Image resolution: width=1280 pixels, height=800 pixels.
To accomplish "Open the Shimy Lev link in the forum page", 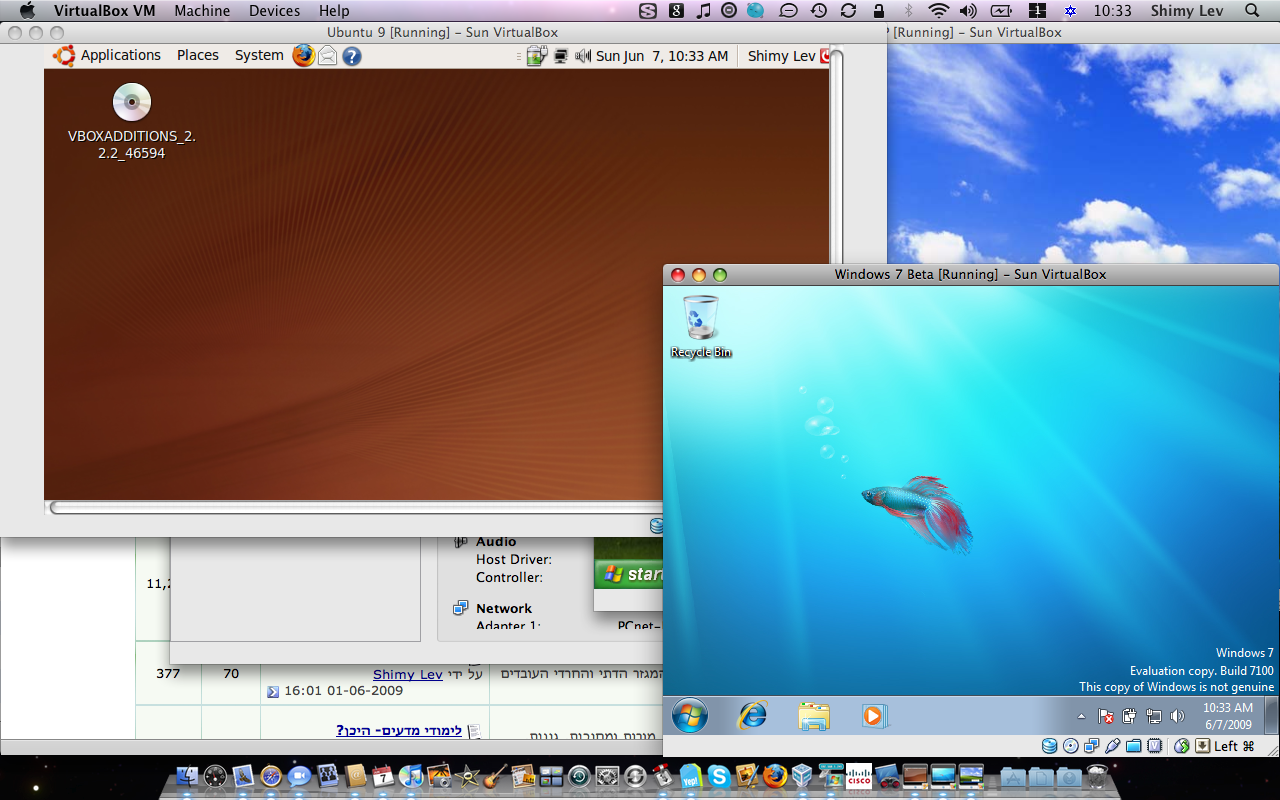I will pos(408,675).
